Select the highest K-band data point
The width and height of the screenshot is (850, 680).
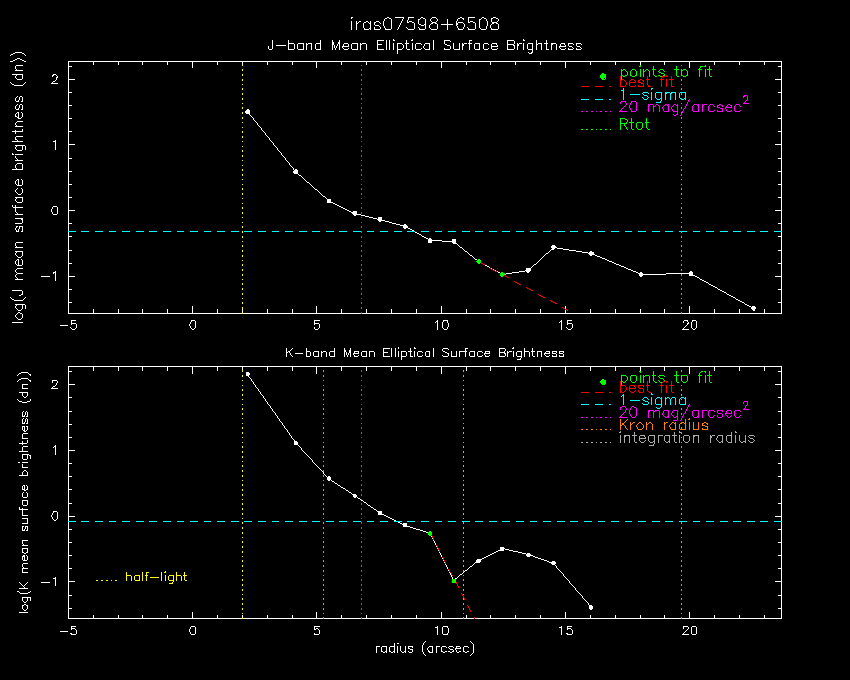(x=247, y=374)
